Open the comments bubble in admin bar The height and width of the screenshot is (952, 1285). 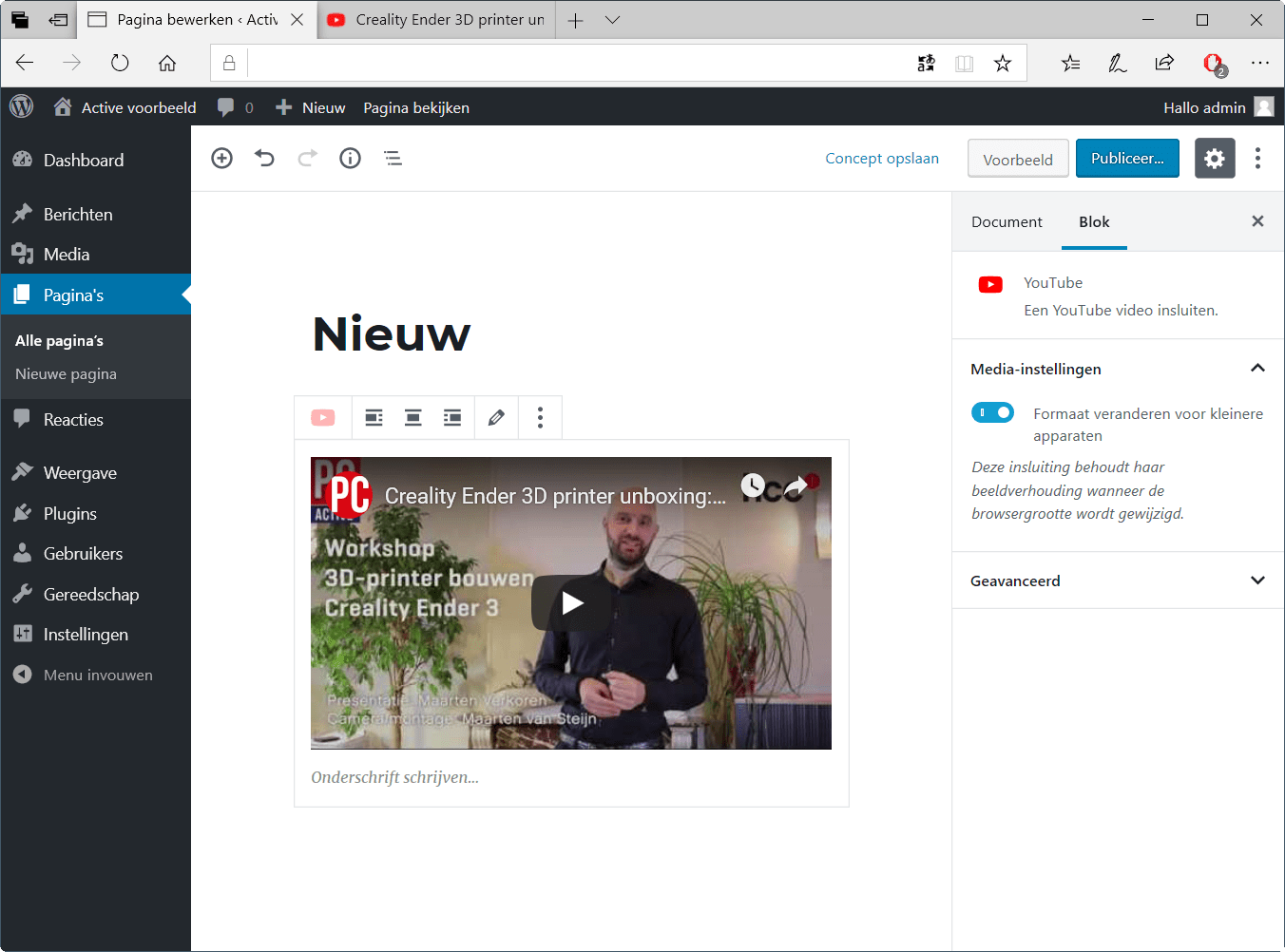click(x=236, y=107)
